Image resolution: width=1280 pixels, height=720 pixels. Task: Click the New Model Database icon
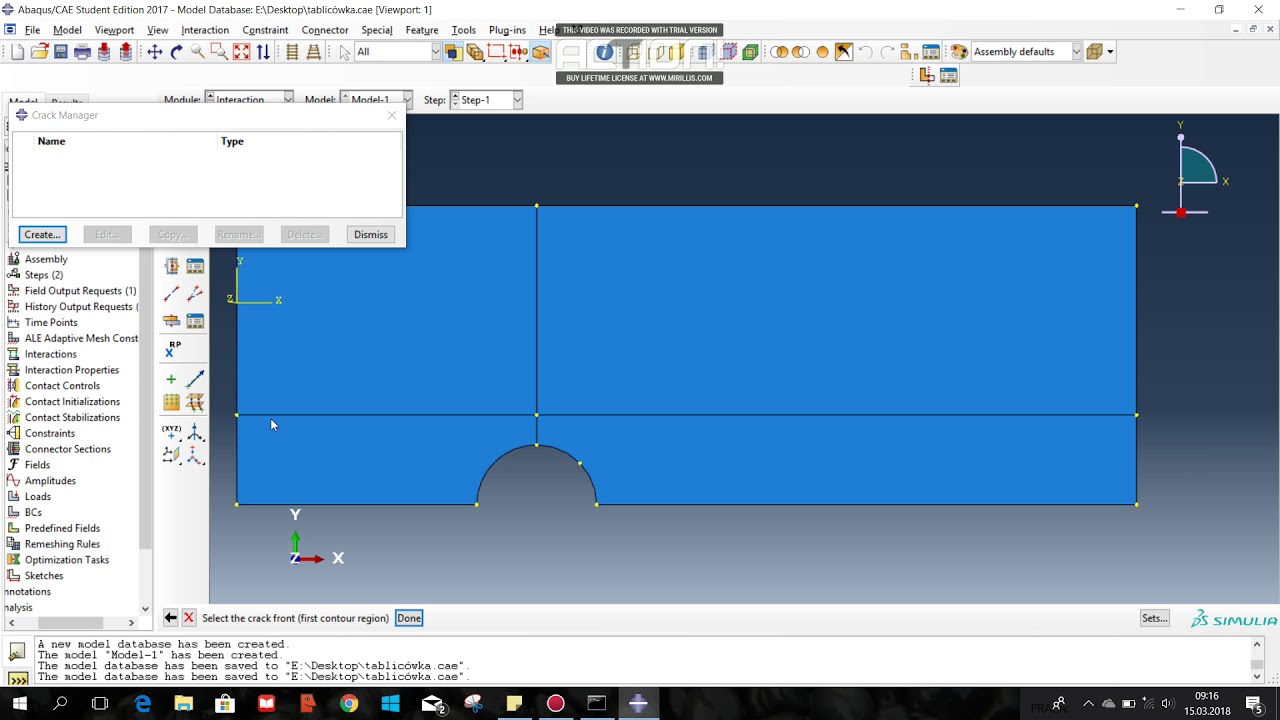click(x=17, y=52)
